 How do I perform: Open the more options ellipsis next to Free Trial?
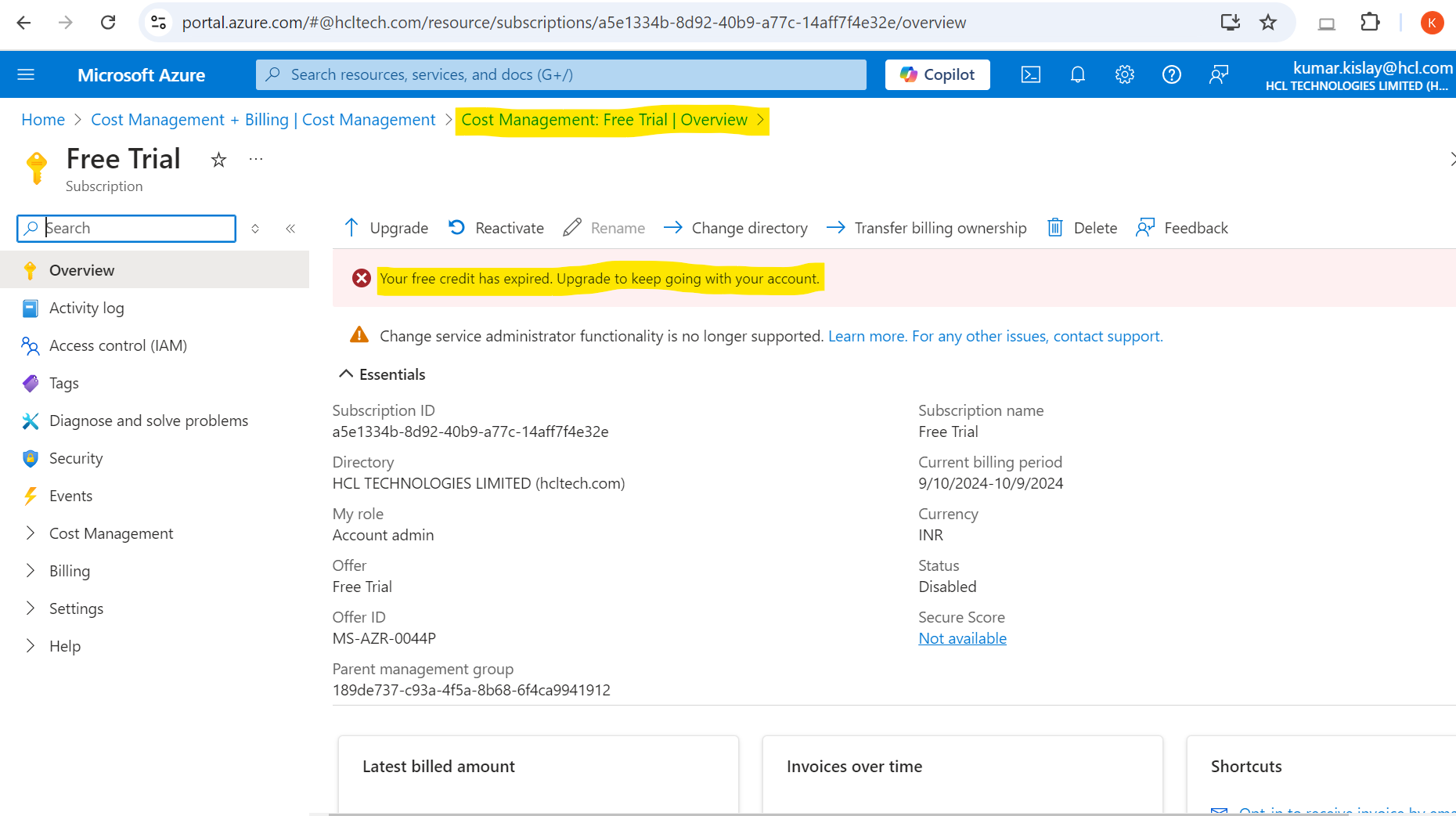256,159
